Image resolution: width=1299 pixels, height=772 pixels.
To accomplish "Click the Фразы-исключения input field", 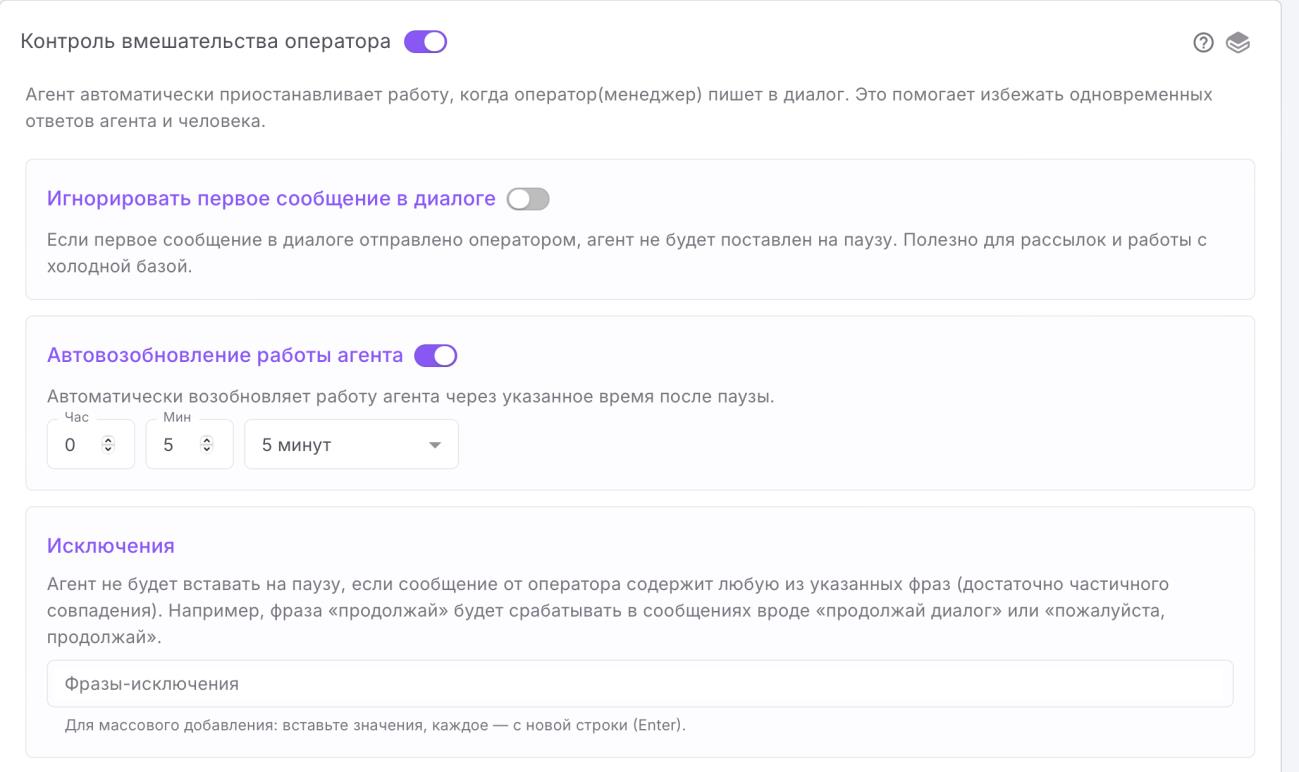I will click(639, 684).
